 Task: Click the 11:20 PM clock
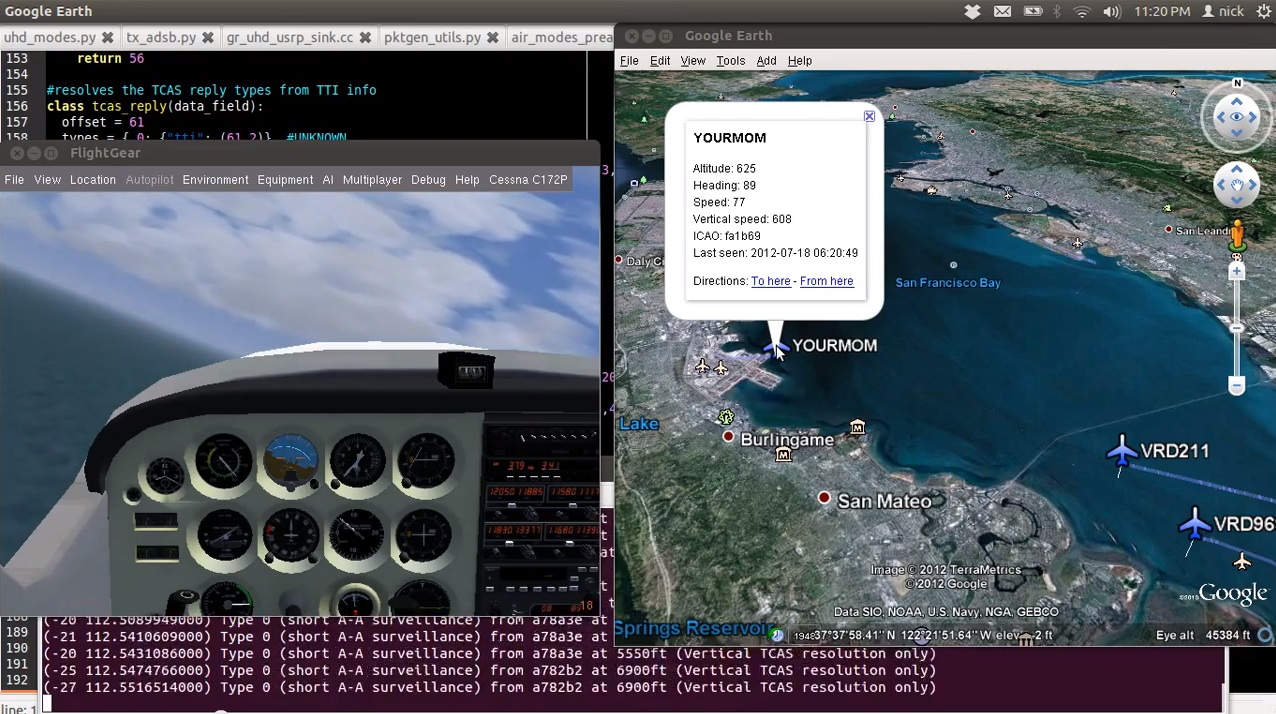1162,11
